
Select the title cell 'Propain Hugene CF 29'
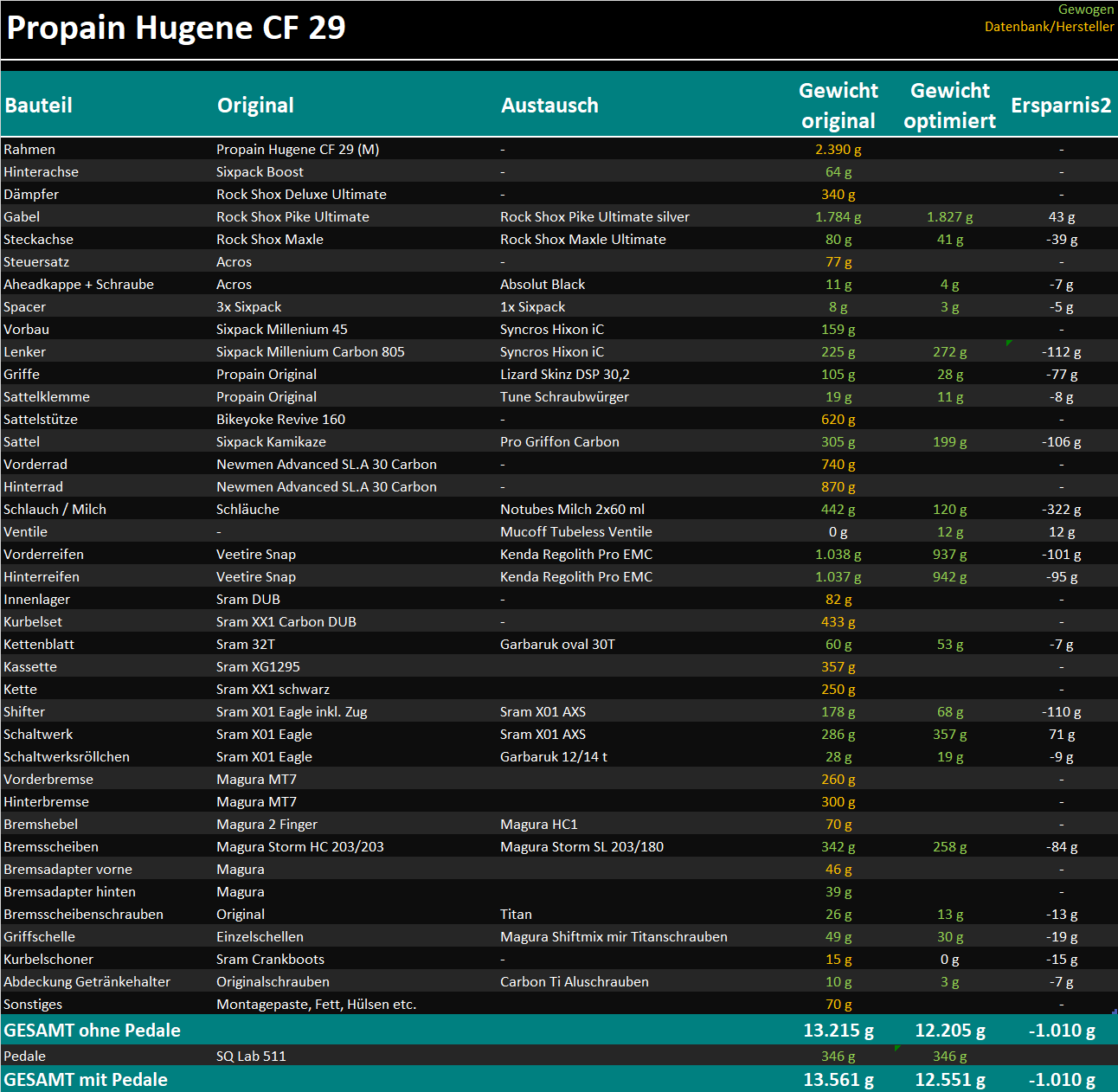pos(176,28)
